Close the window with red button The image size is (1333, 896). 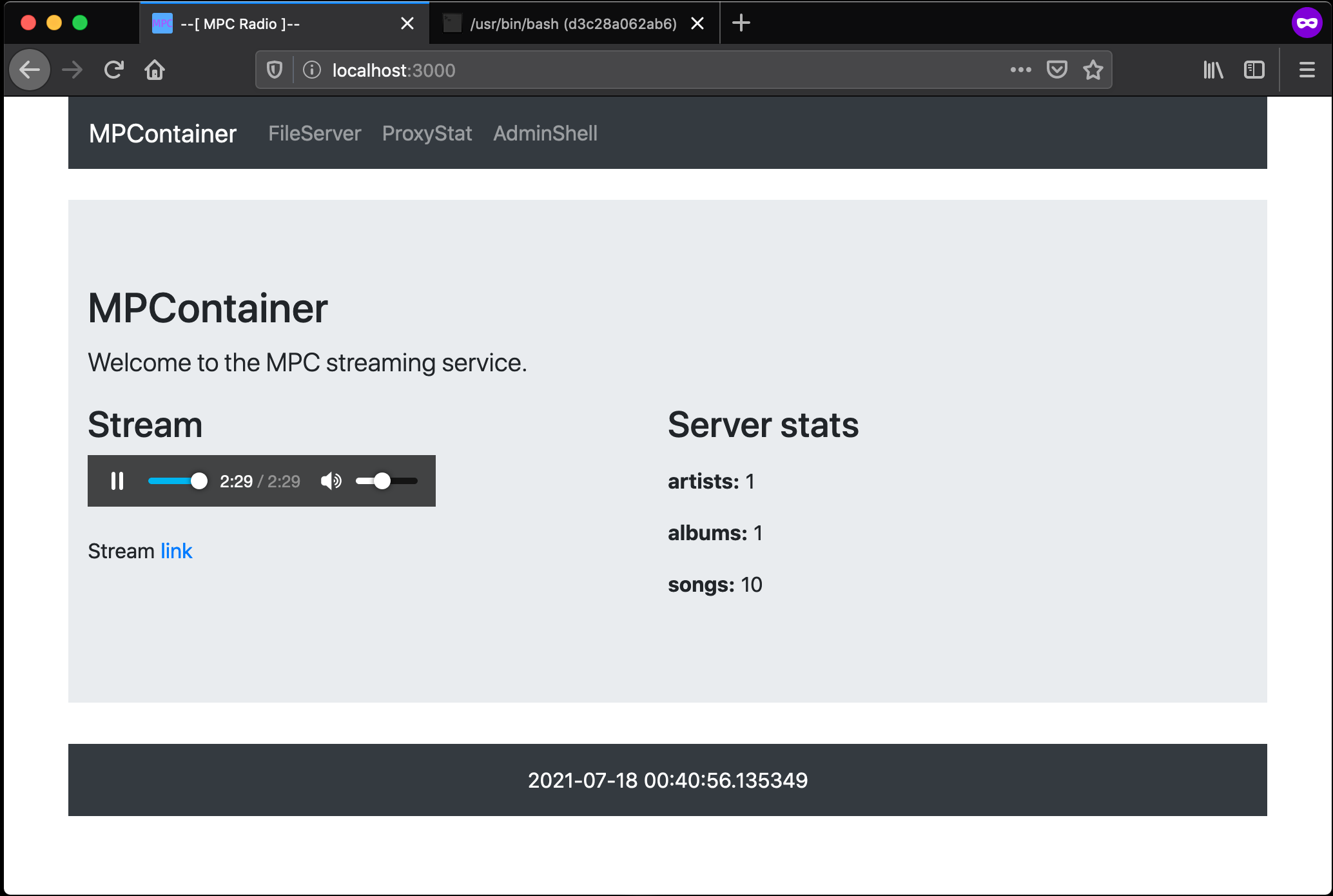coord(28,23)
